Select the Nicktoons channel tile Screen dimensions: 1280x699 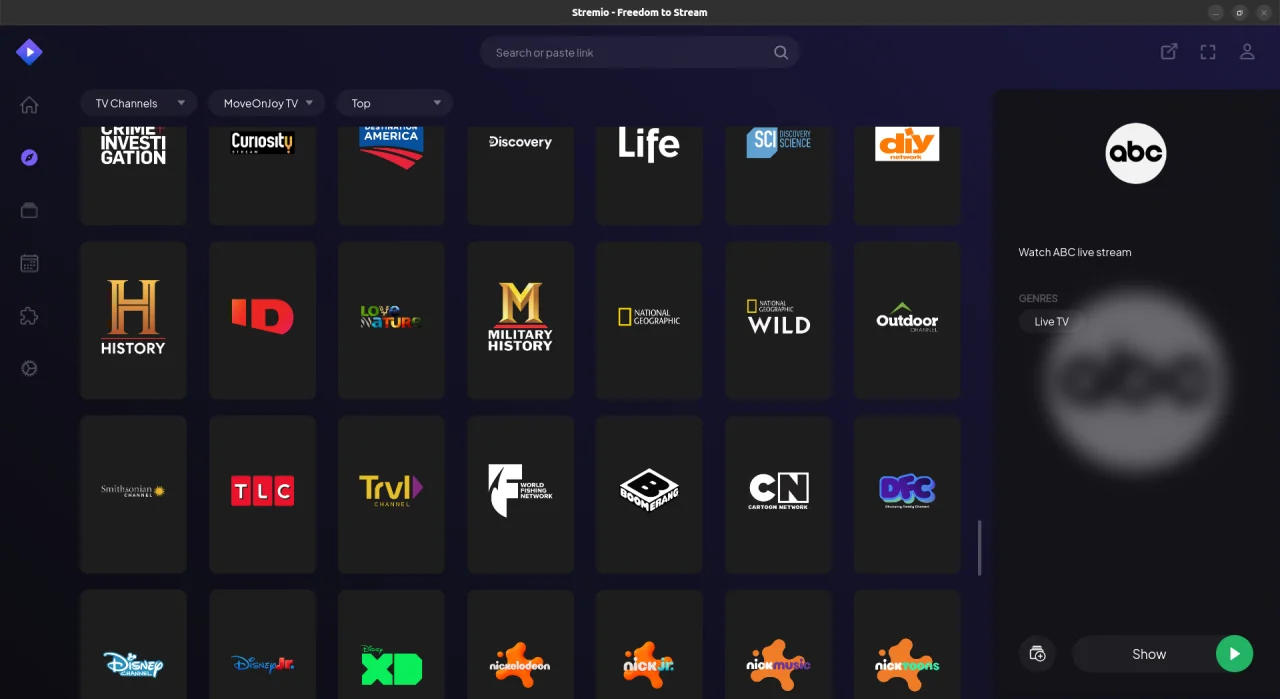click(x=907, y=644)
